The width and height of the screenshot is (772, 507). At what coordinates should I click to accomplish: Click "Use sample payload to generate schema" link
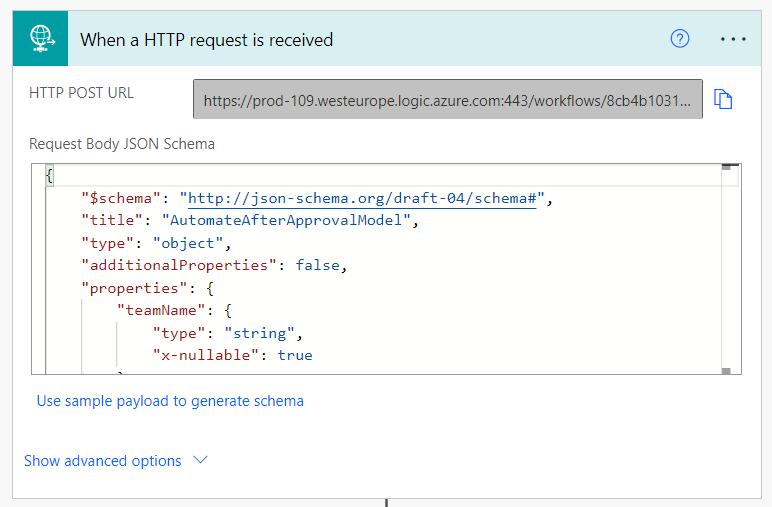point(170,401)
